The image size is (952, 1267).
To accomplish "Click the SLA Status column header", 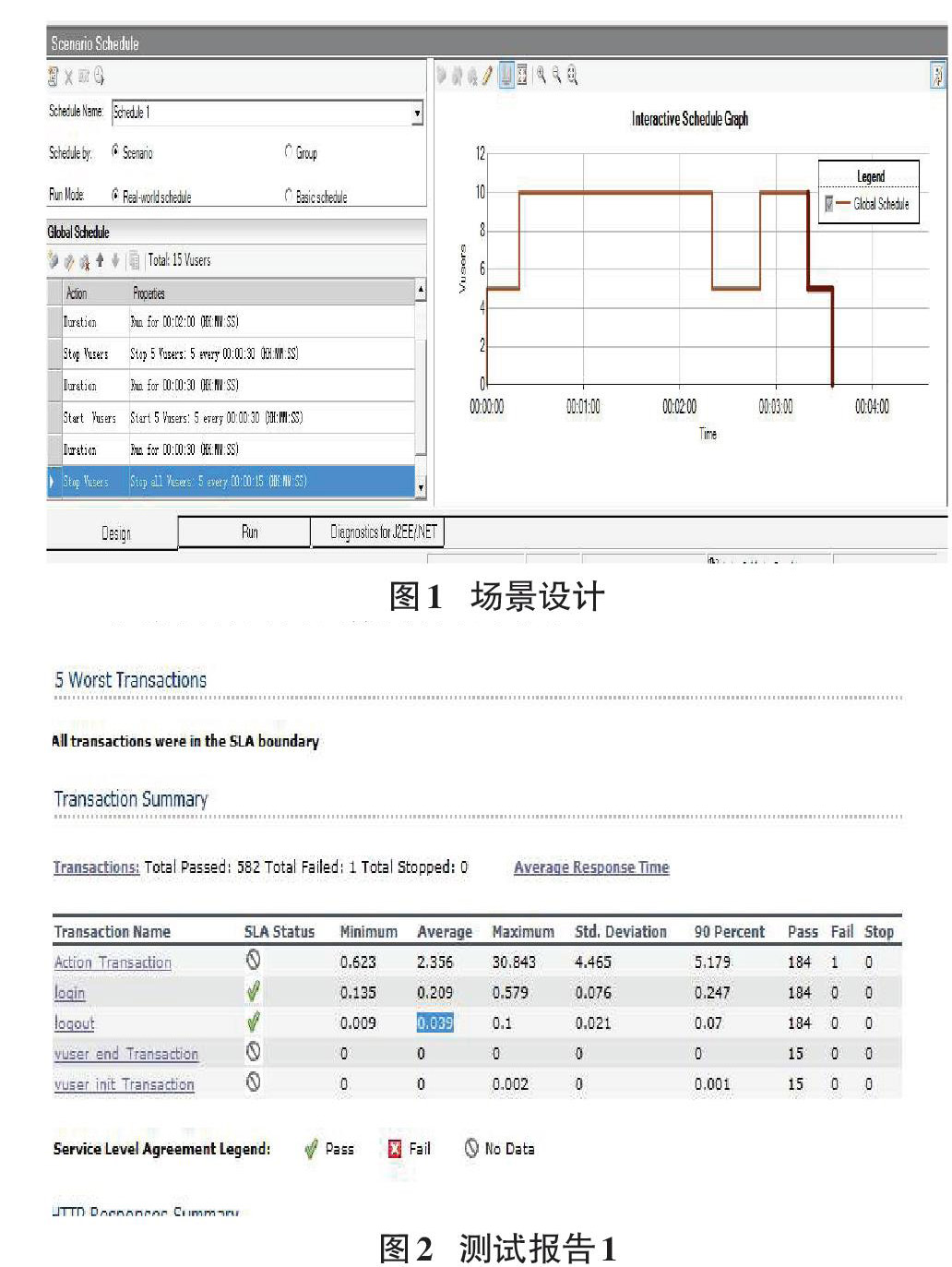I will tap(280, 931).
